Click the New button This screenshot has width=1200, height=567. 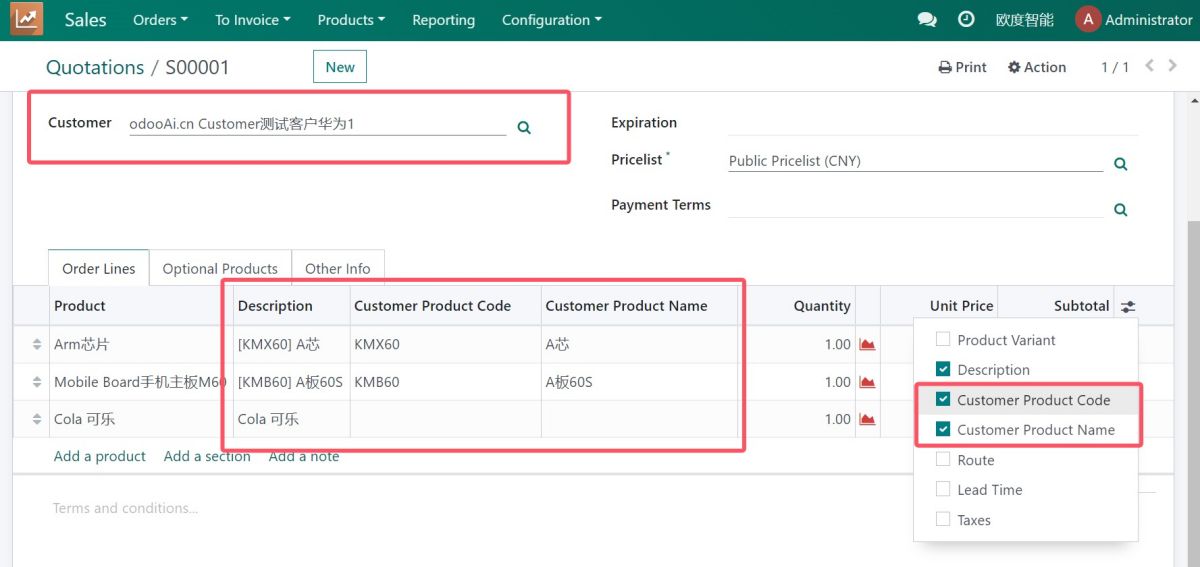pos(340,67)
